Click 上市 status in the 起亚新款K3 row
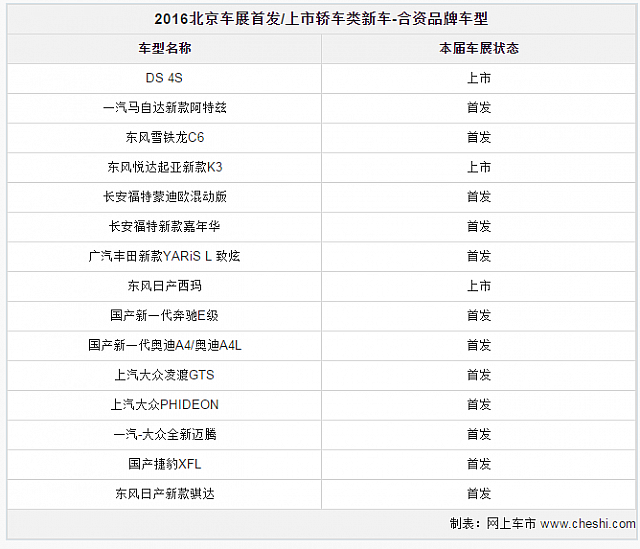The image size is (640, 549). coord(479,167)
